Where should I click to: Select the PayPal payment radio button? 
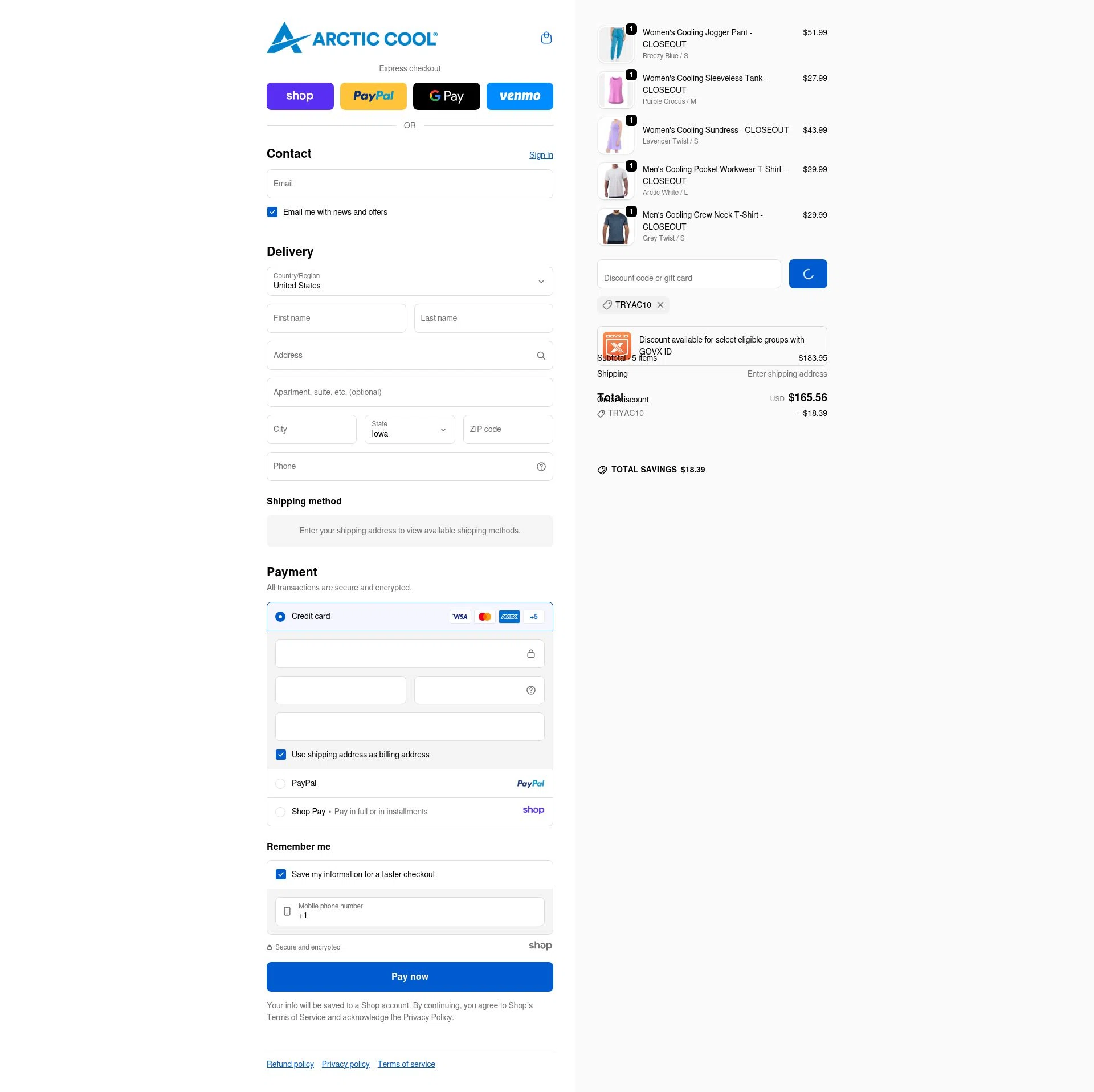280,784
